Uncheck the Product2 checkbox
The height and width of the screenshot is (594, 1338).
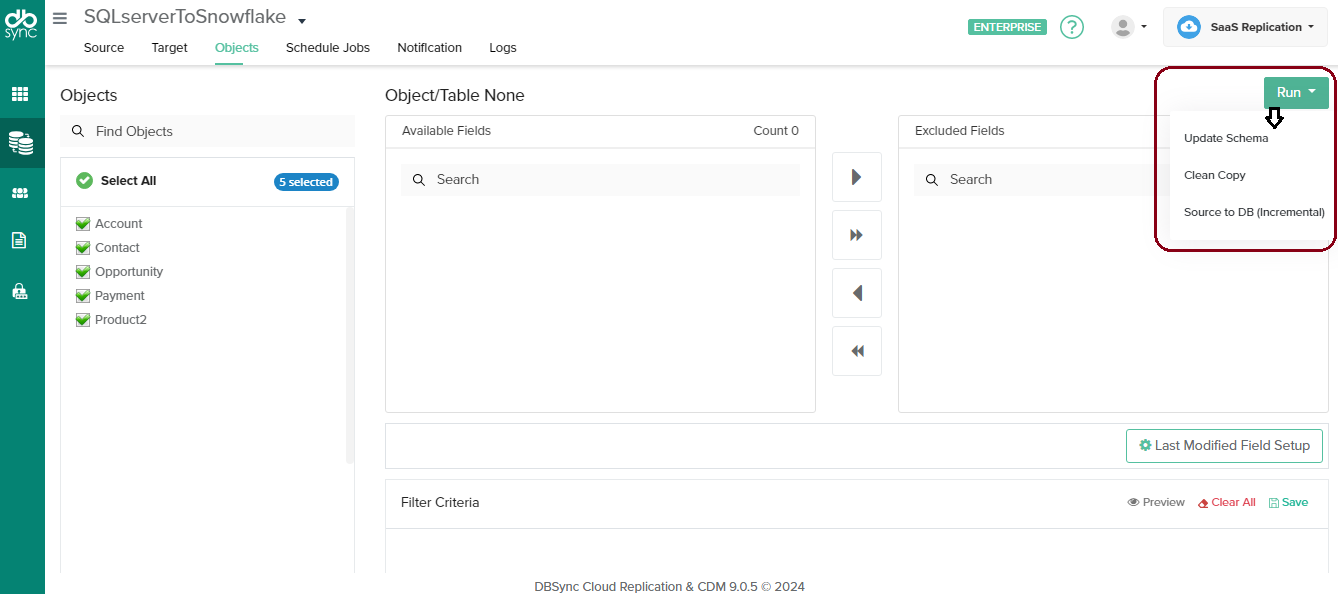tap(82, 319)
